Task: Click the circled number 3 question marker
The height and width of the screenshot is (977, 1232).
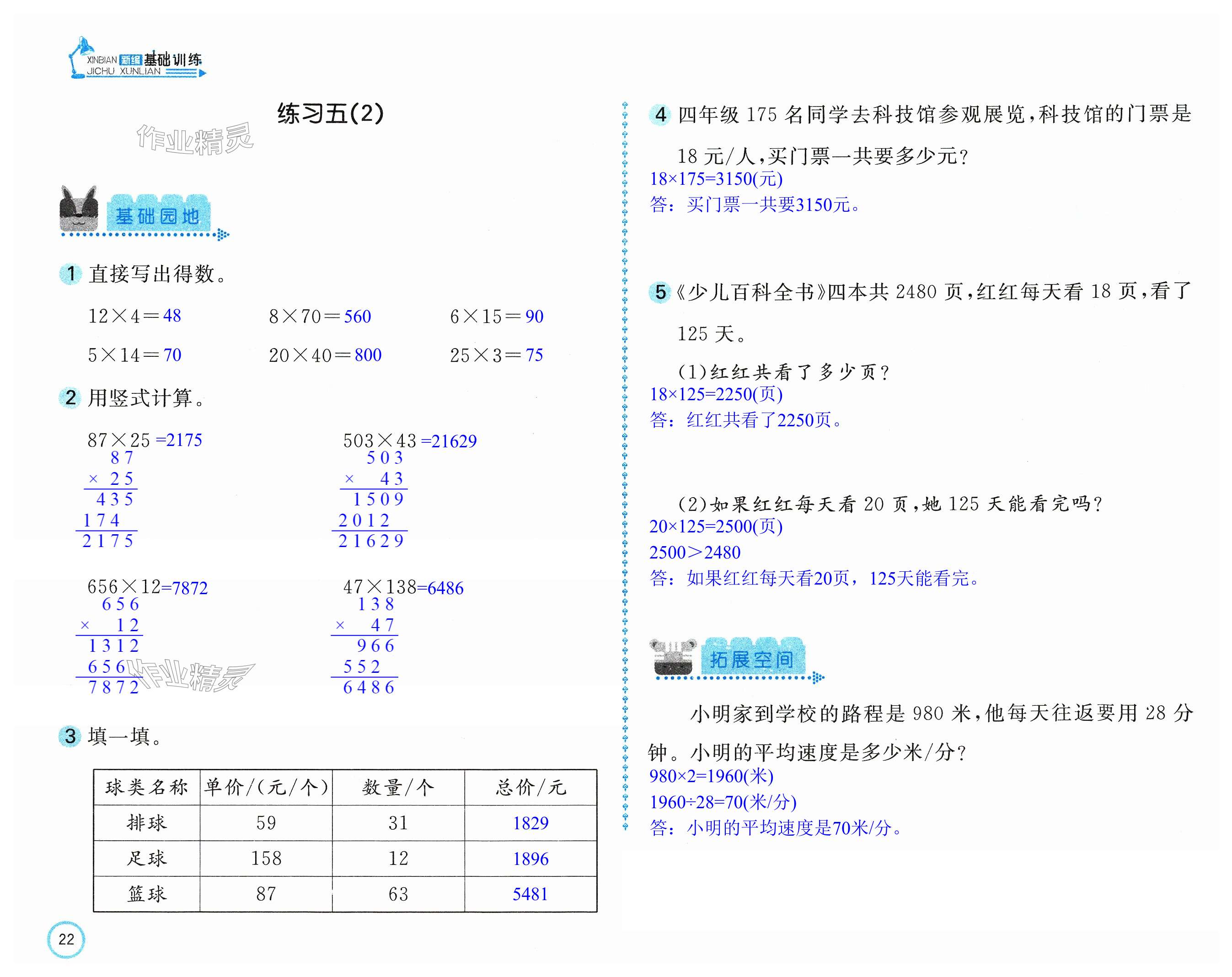Action: point(70,736)
